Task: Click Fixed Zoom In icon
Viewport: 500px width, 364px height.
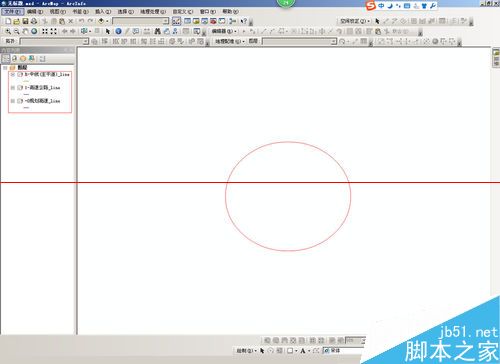Action: [x=45, y=31]
